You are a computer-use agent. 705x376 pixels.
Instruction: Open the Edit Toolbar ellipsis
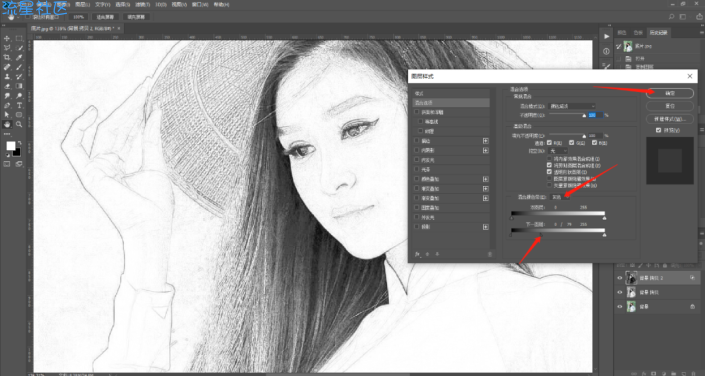(x=7, y=134)
